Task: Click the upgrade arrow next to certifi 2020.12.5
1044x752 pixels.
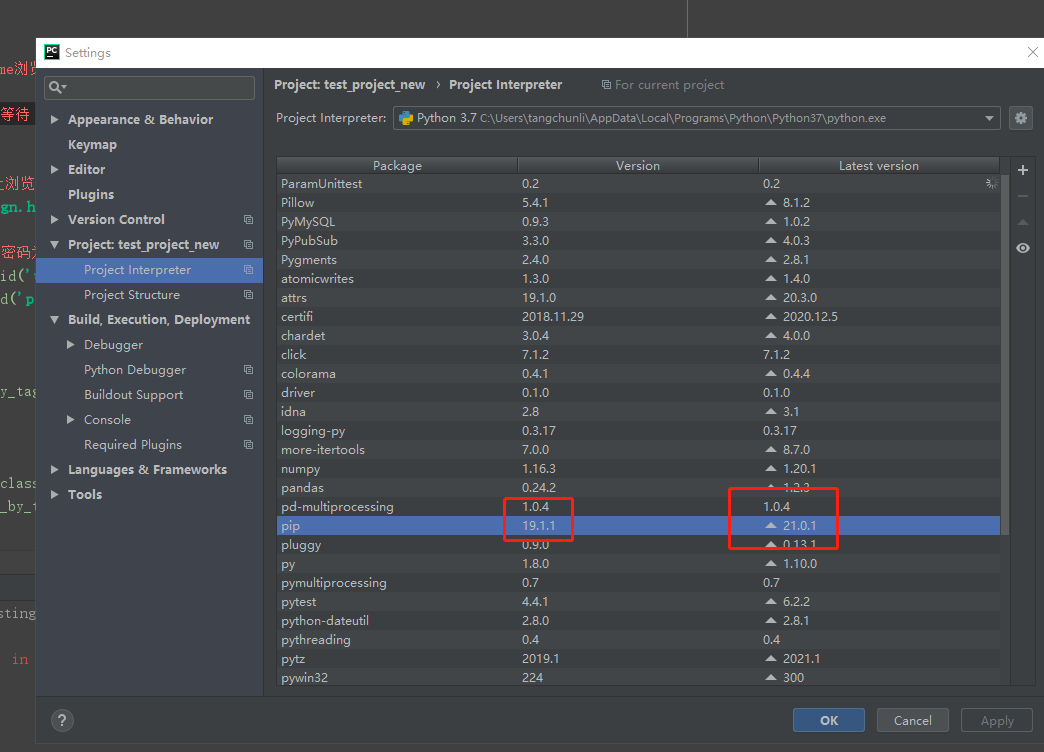Action: [x=771, y=316]
